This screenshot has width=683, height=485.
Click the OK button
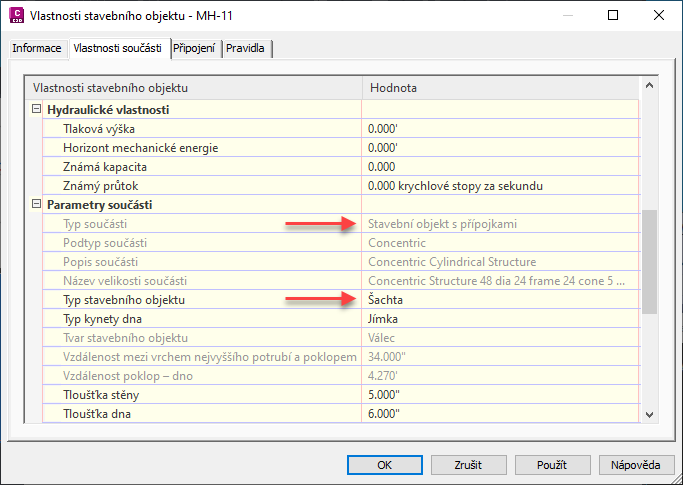click(385, 465)
